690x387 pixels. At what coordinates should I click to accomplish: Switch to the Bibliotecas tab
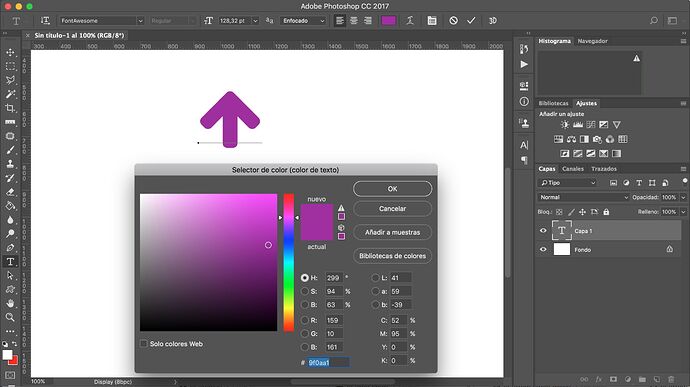554,103
